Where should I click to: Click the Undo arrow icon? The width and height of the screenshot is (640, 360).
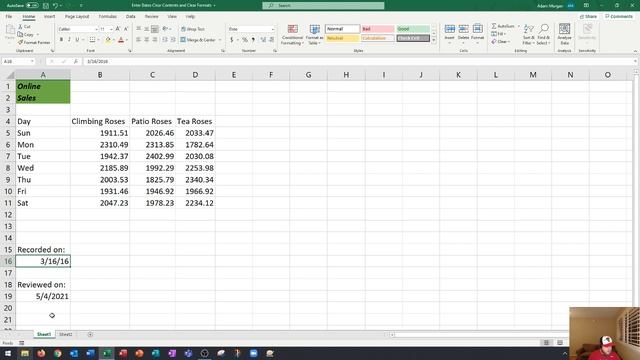pyautogui.click(x=55, y=6)
